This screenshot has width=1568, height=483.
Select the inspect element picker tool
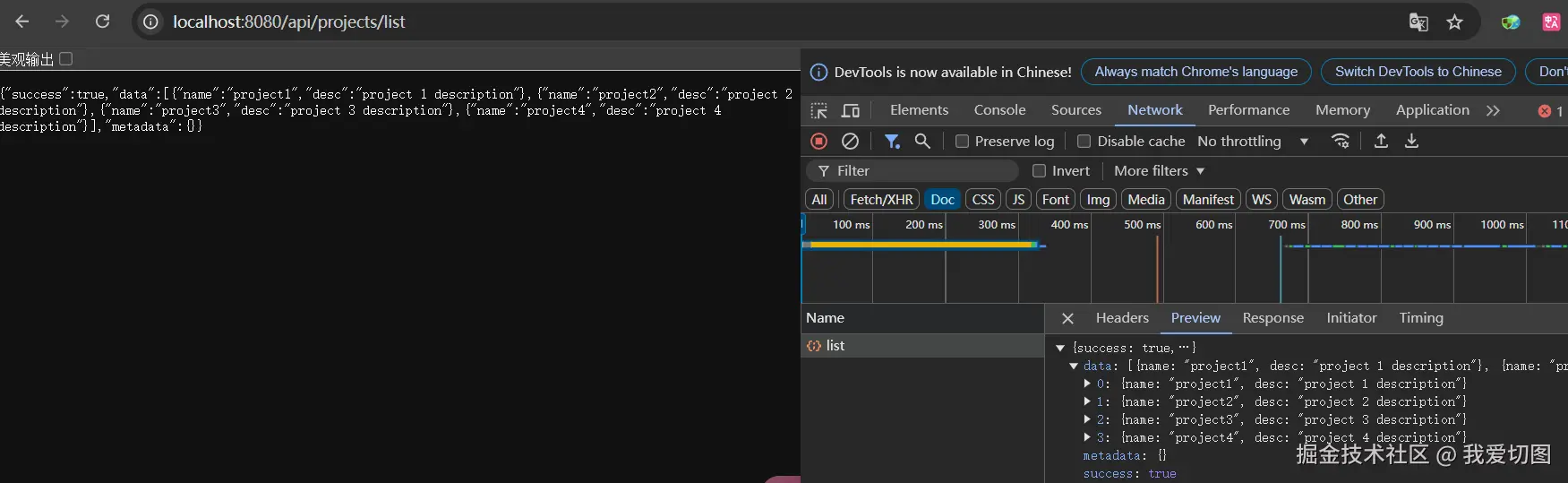[x=819, y=110]
